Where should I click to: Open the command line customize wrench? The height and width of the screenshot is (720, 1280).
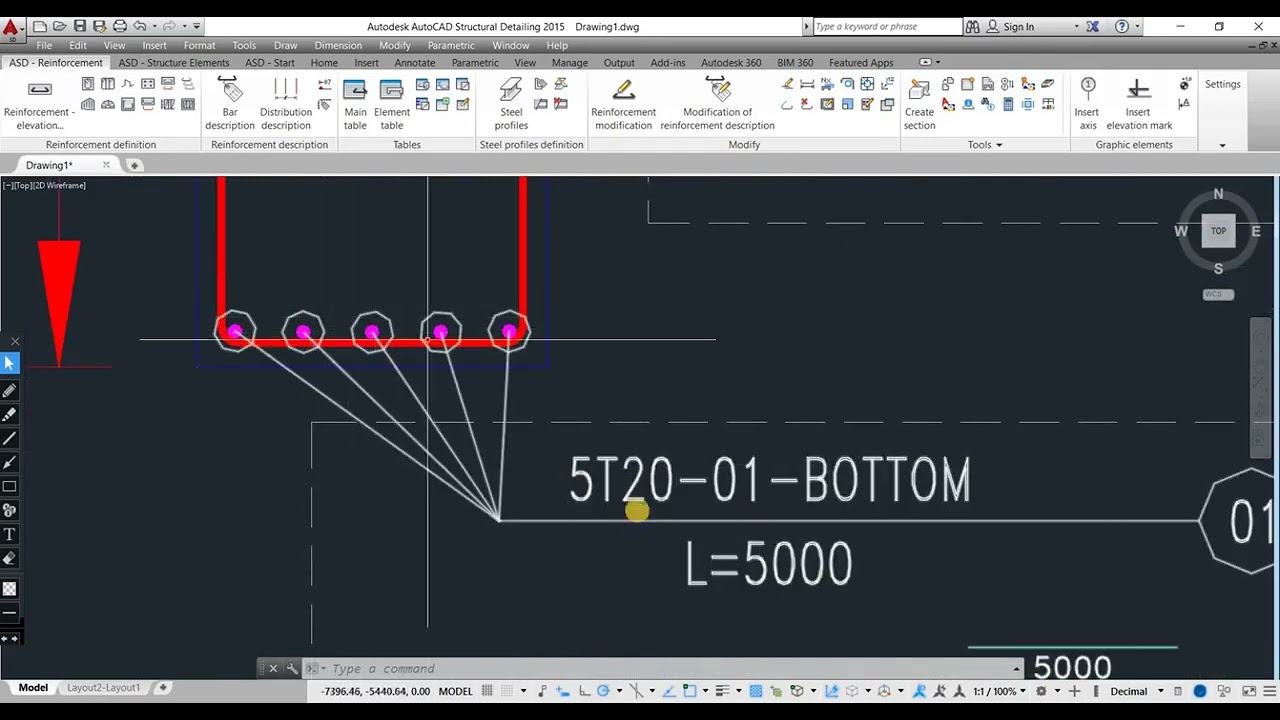point(292,668)
